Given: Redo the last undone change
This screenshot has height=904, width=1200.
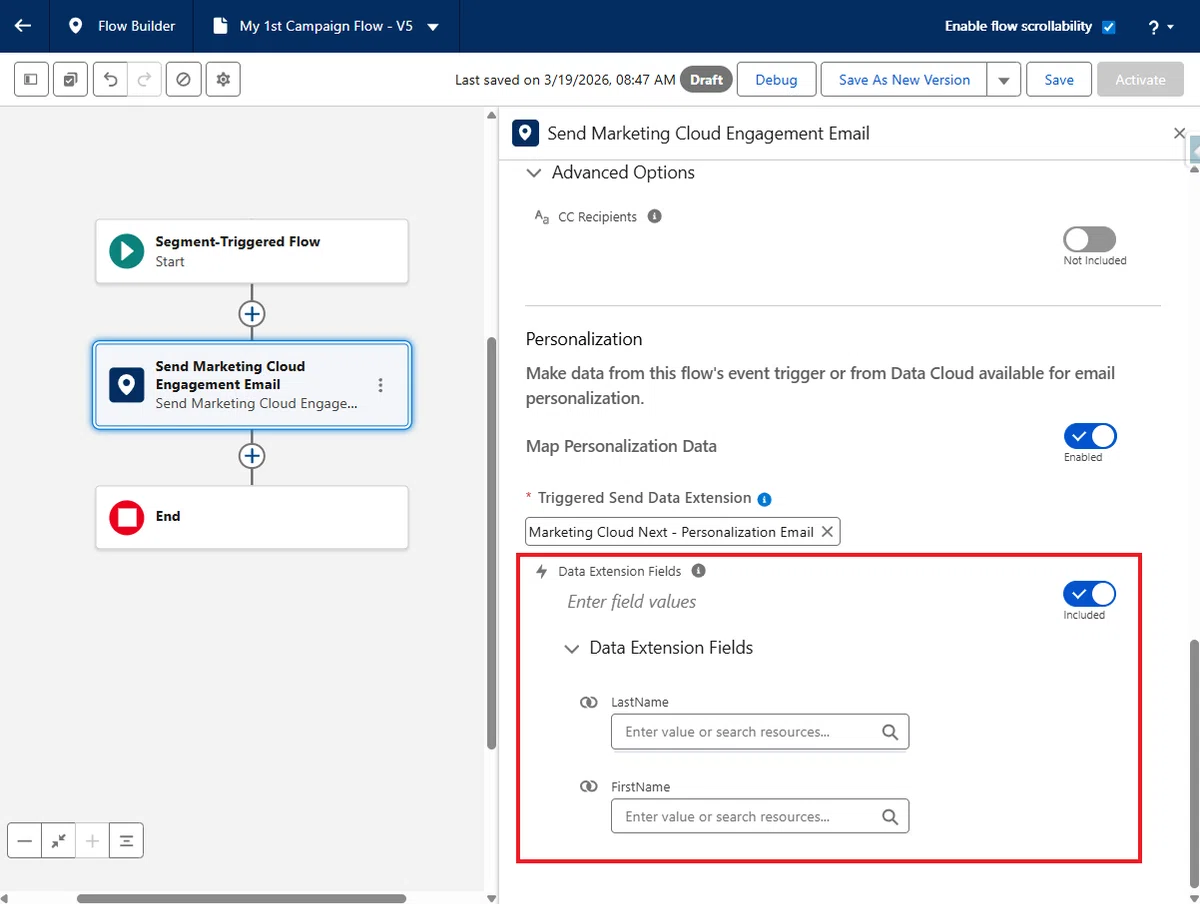Looking at the screenshot, I should coord(144,79).
